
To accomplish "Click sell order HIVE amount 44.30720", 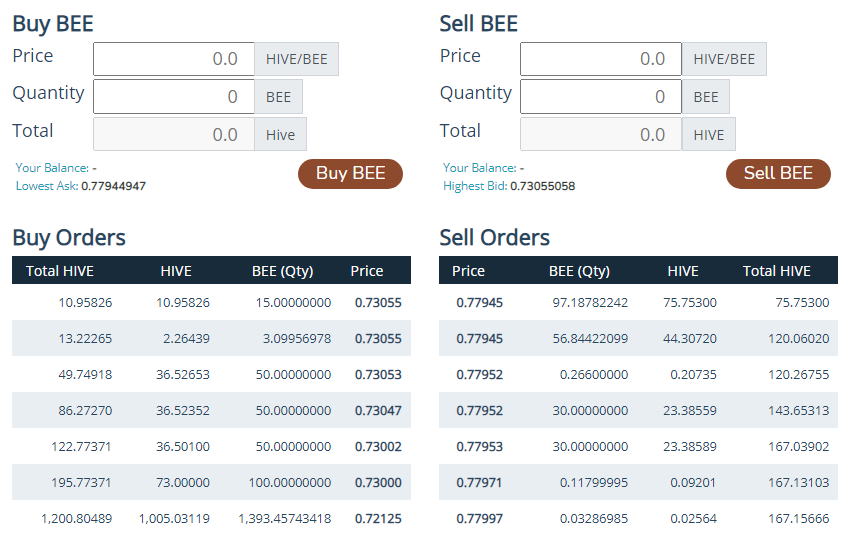I will tap(690, 339).
